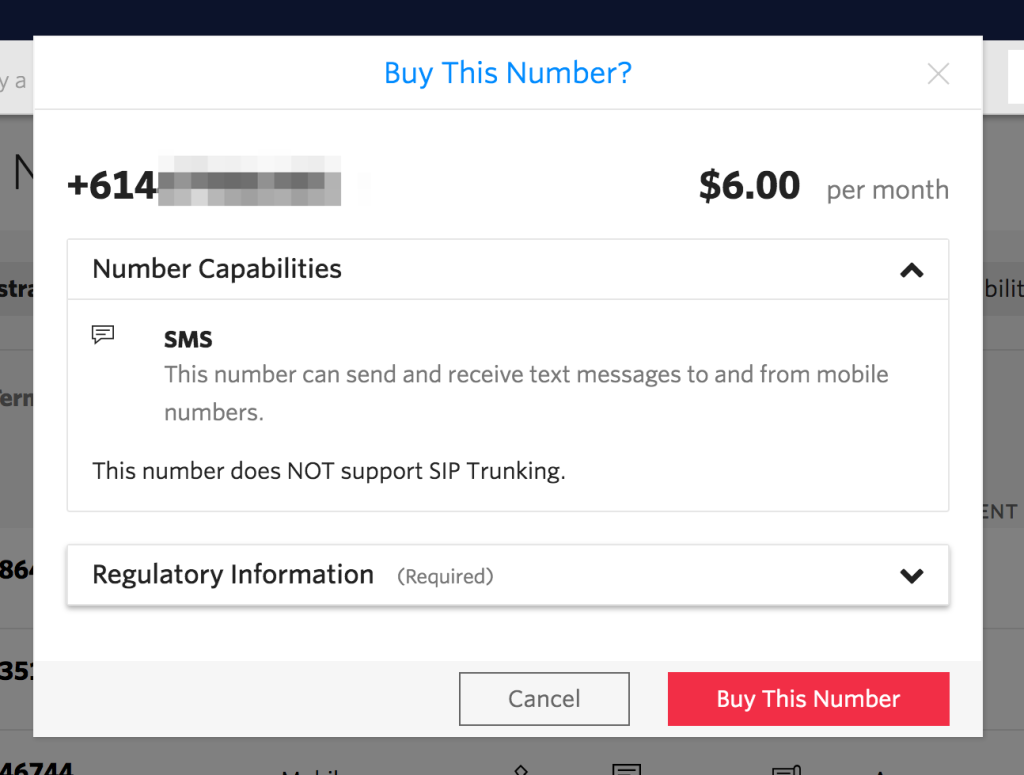Collapse the Number Capabilities chevron arrow

point(911,270)
